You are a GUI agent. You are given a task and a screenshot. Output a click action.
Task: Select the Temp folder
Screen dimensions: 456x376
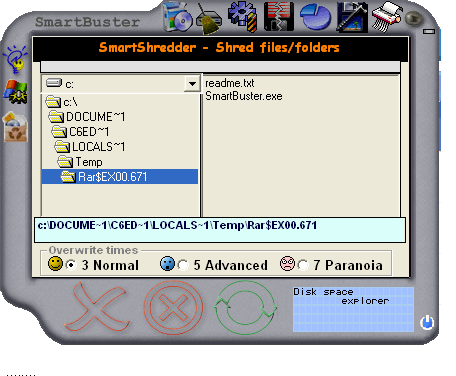tap(80, 162)
